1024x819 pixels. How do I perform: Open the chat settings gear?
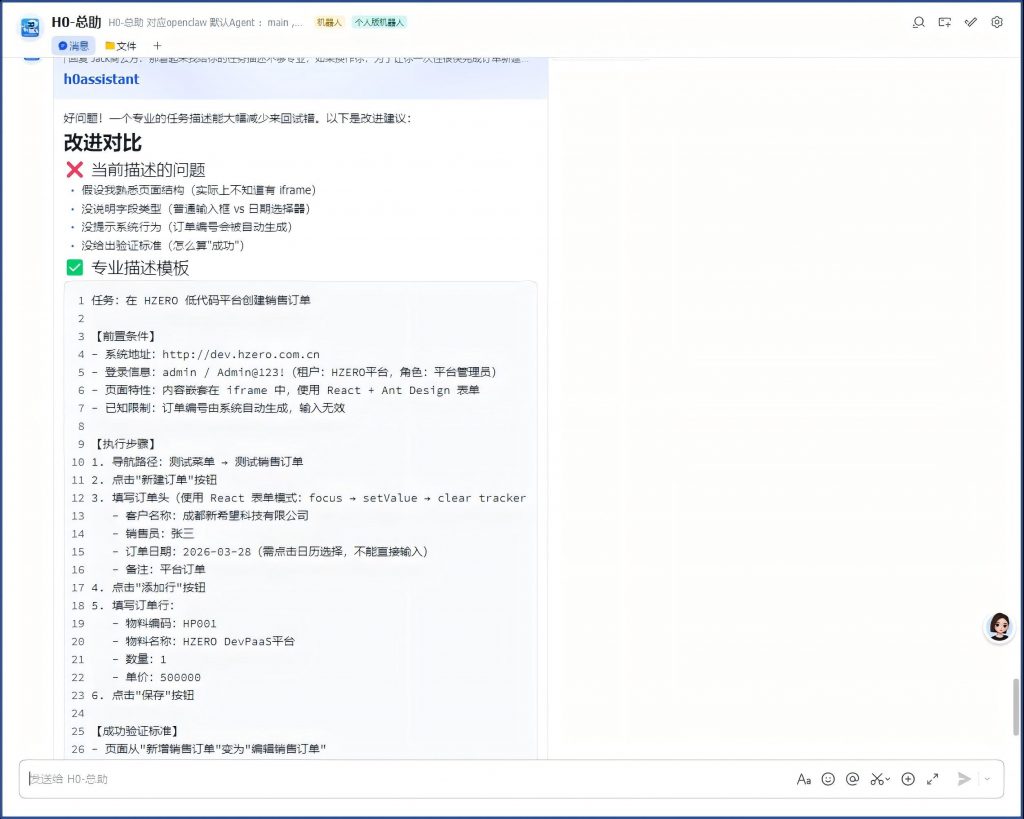click(996, 22)
